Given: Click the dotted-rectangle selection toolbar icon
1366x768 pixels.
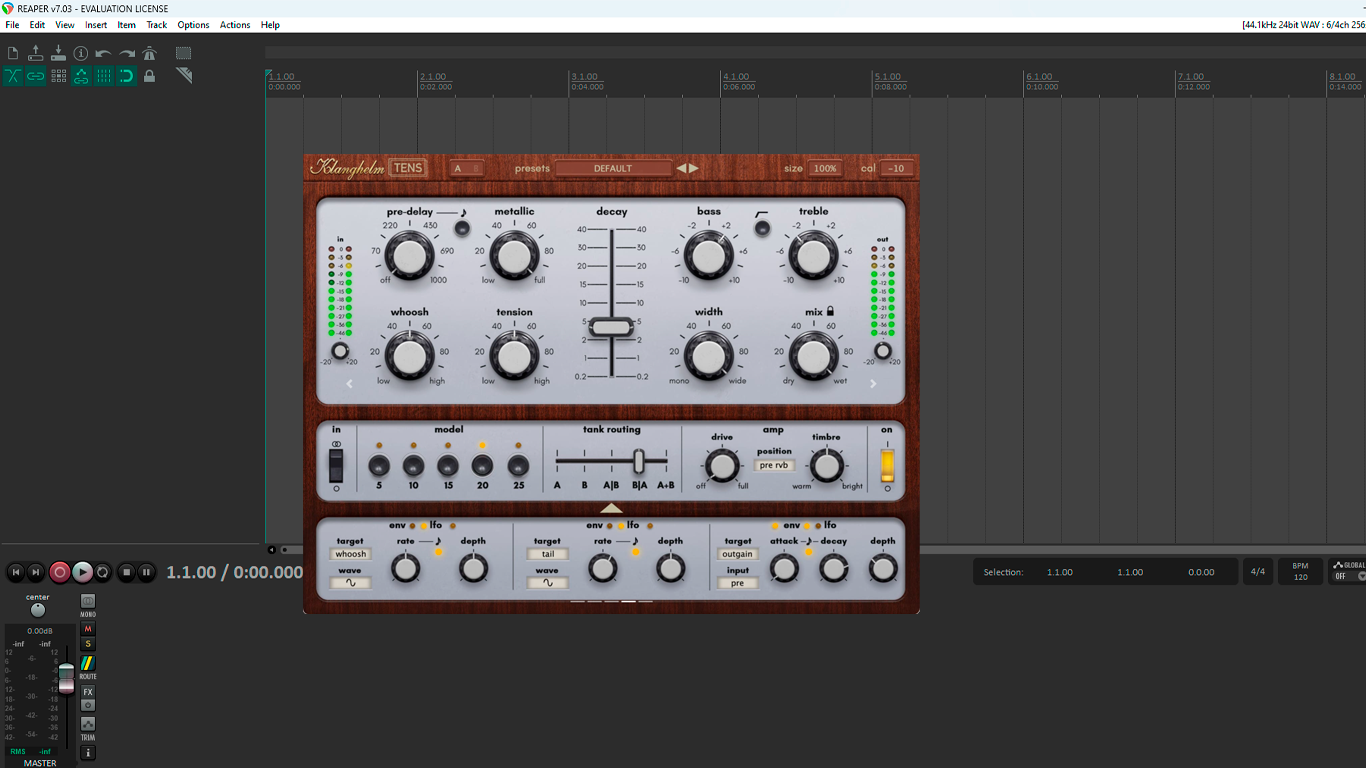Looking at the screenshot, I should click(x=183, y=53).
